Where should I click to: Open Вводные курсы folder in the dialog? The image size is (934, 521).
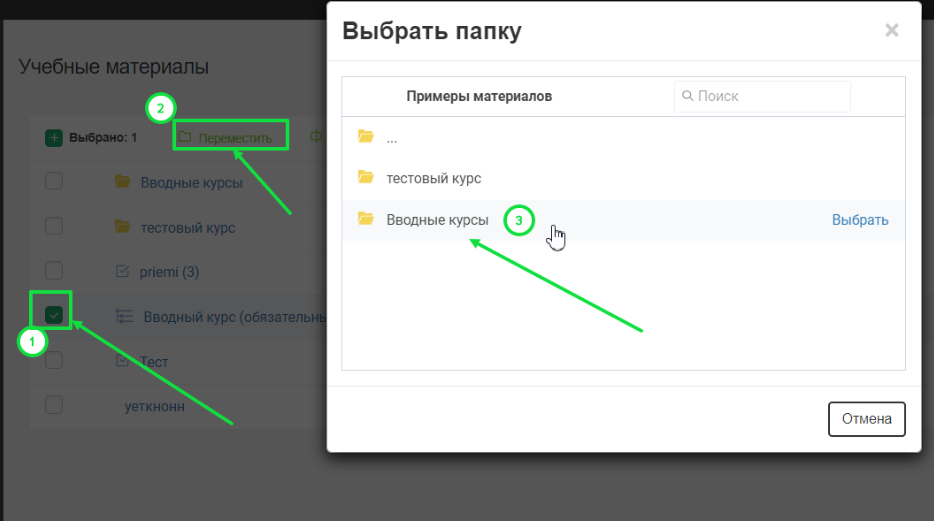tap(437, 220)
